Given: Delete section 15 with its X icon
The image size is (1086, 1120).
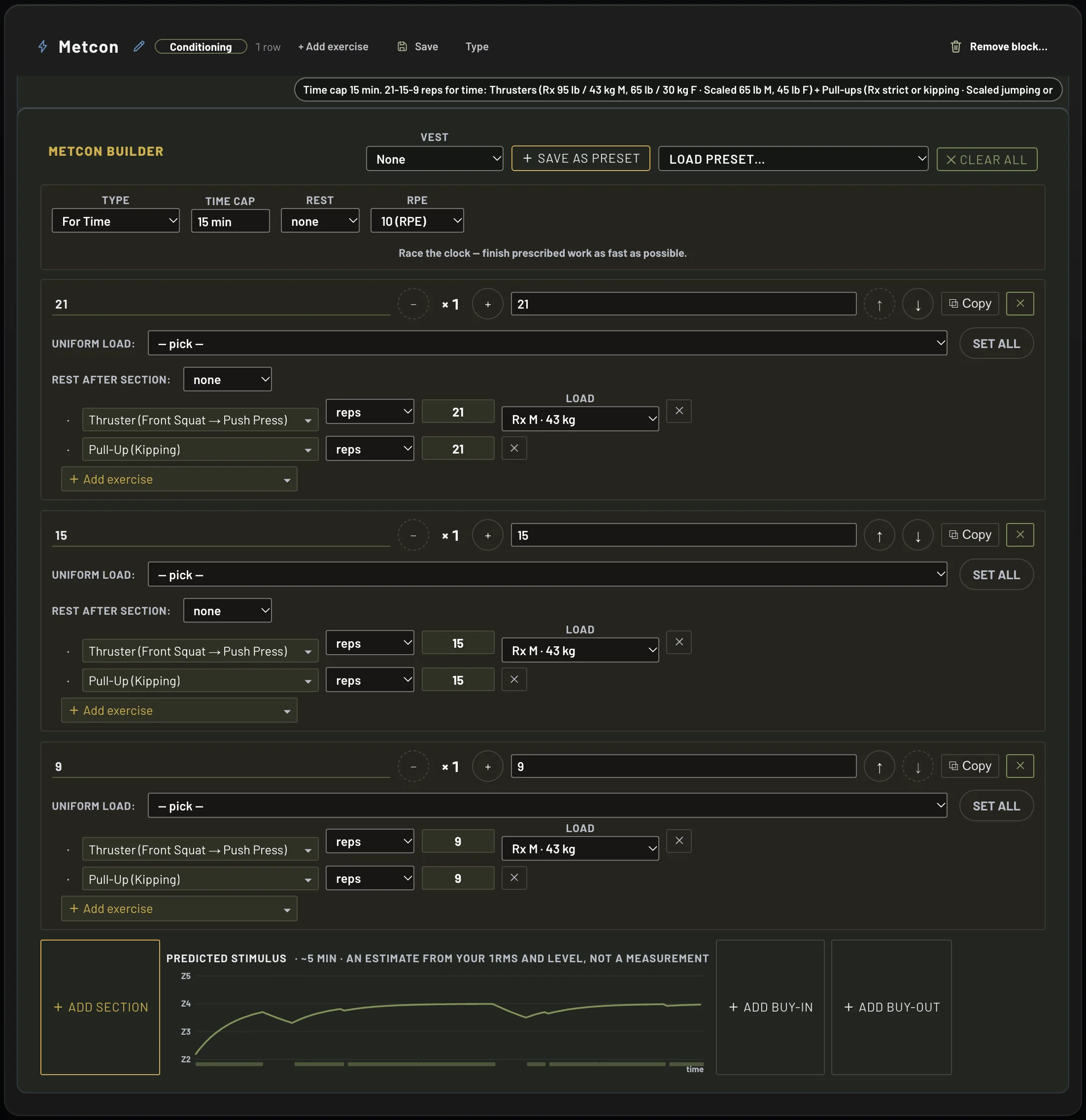Looking at the screenshot, I should [x=1020, y=534].
